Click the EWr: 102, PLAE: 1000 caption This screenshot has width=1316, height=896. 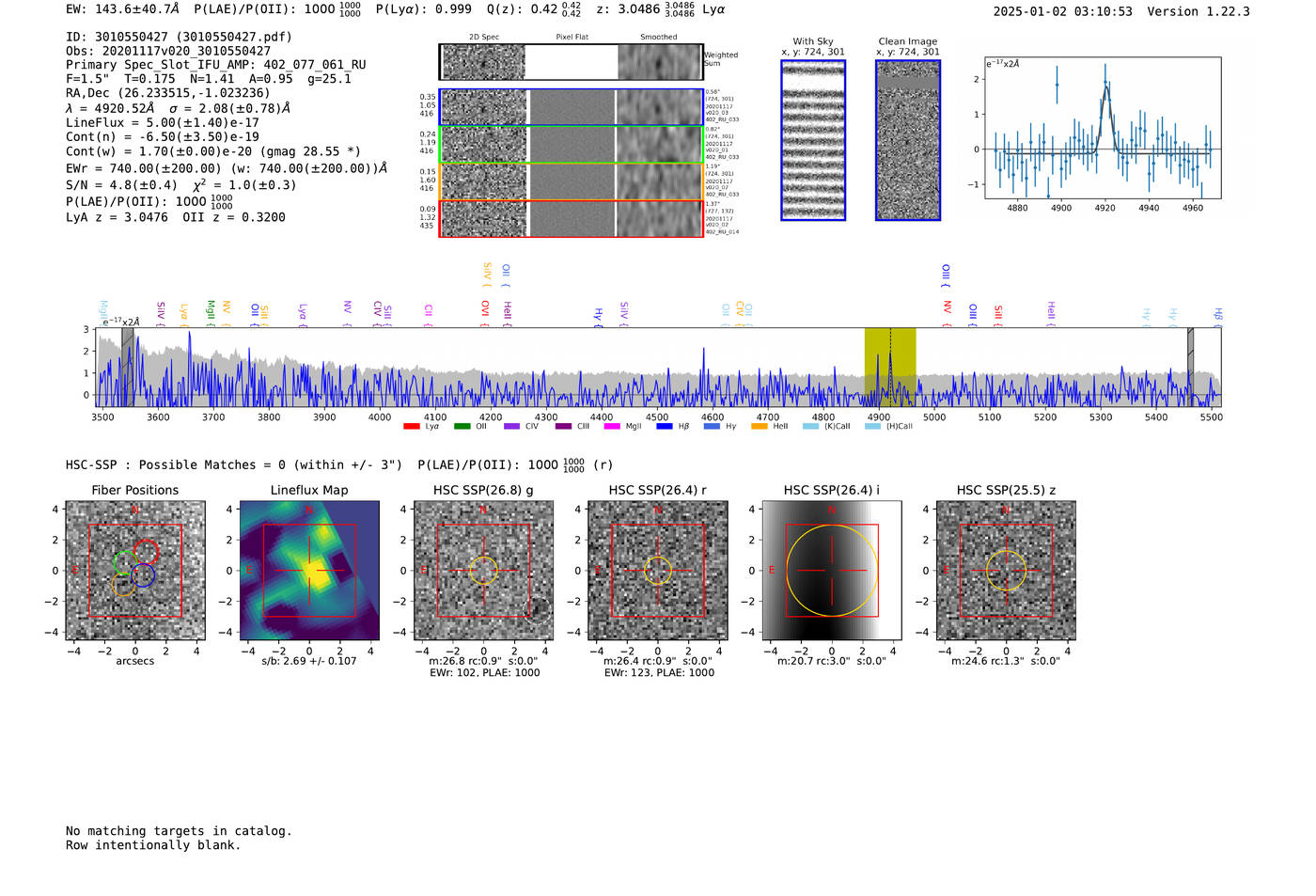pos(484,673)
